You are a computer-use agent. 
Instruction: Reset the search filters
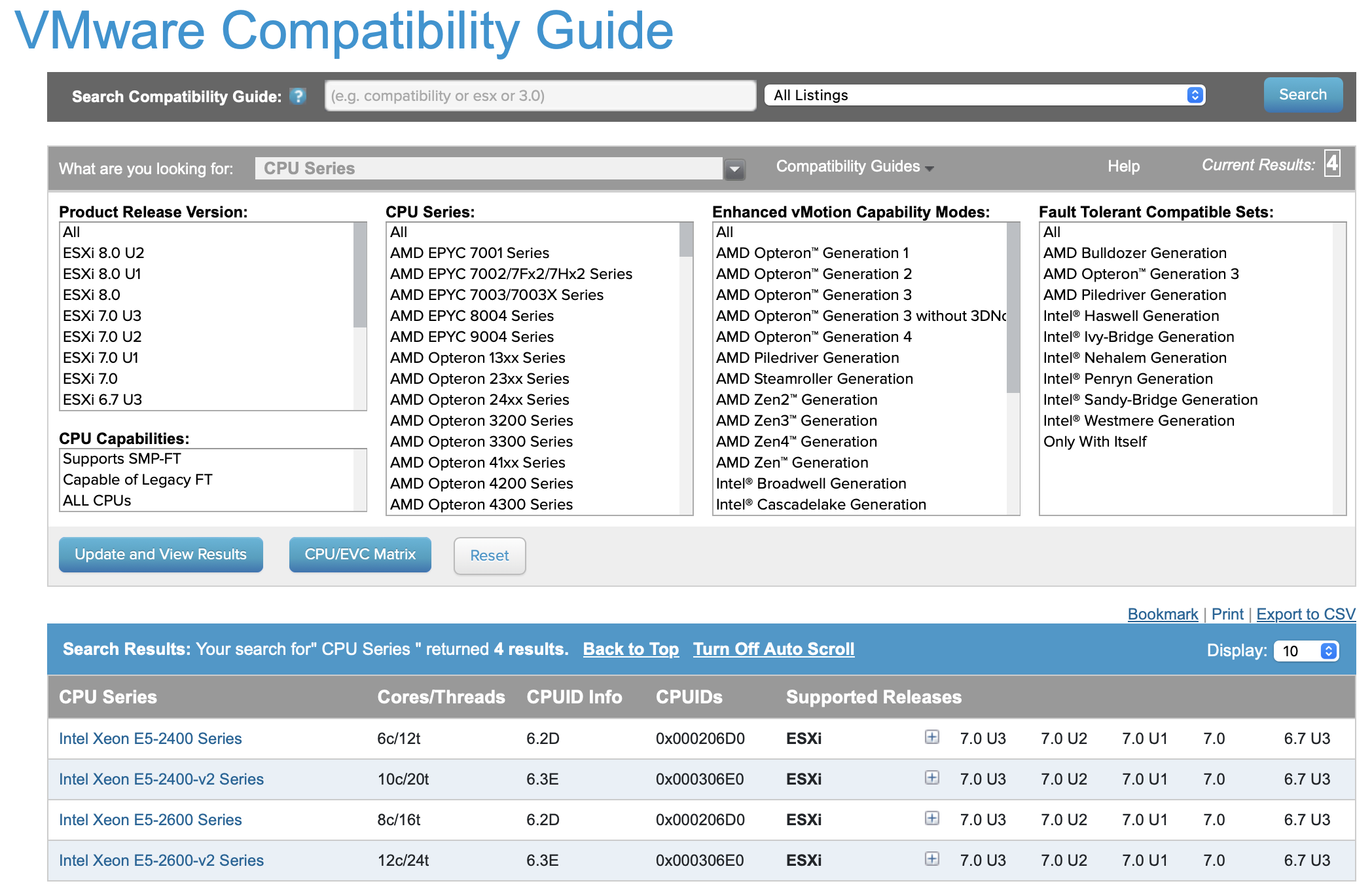[490, 556]
